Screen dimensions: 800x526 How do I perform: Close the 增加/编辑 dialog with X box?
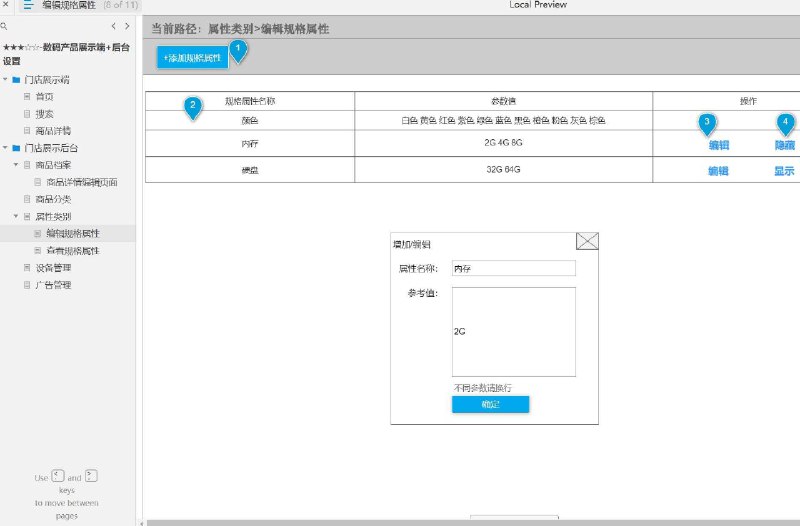point(587,241)
